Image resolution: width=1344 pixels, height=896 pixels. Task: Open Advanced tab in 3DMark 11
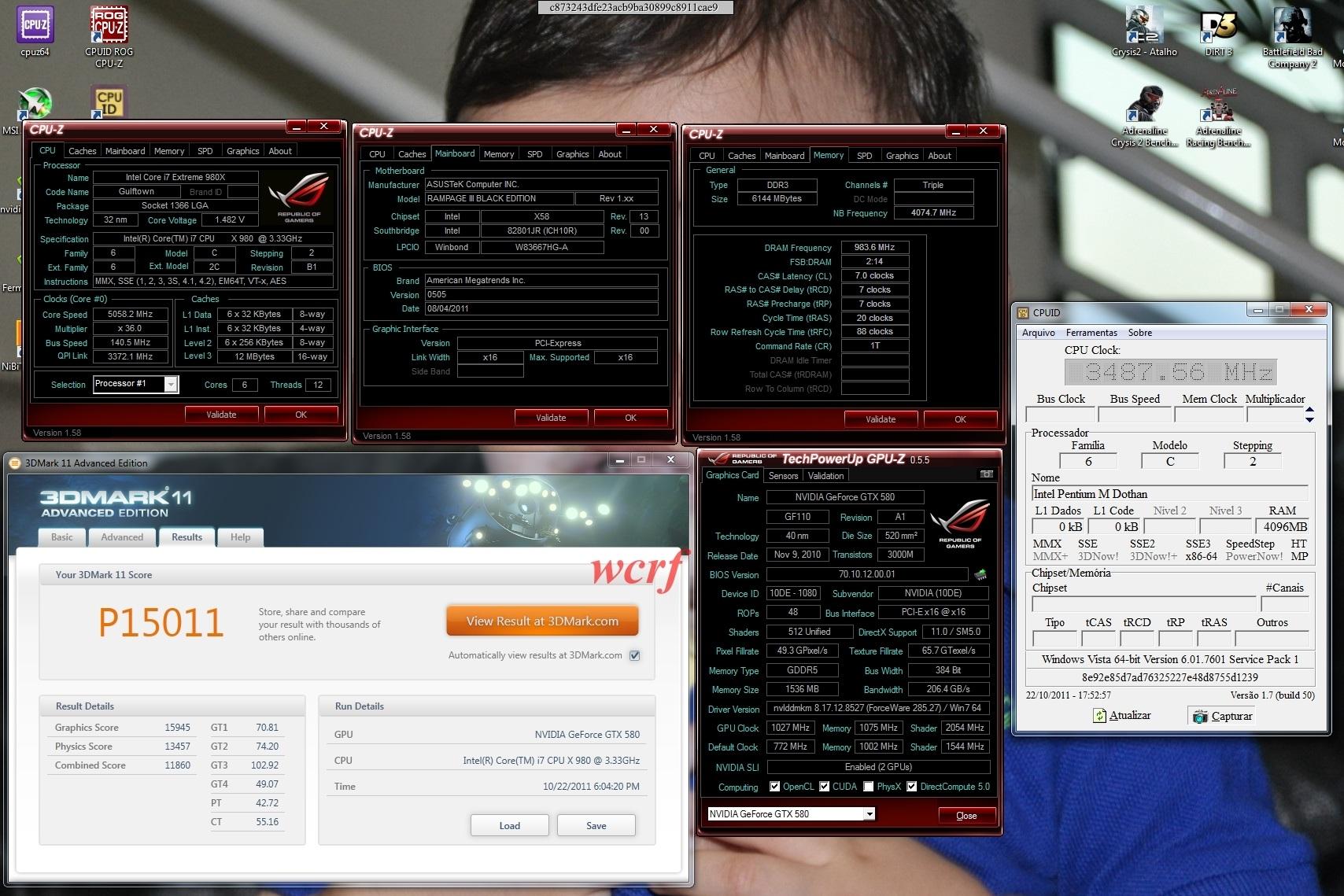(x=122, y=537)
